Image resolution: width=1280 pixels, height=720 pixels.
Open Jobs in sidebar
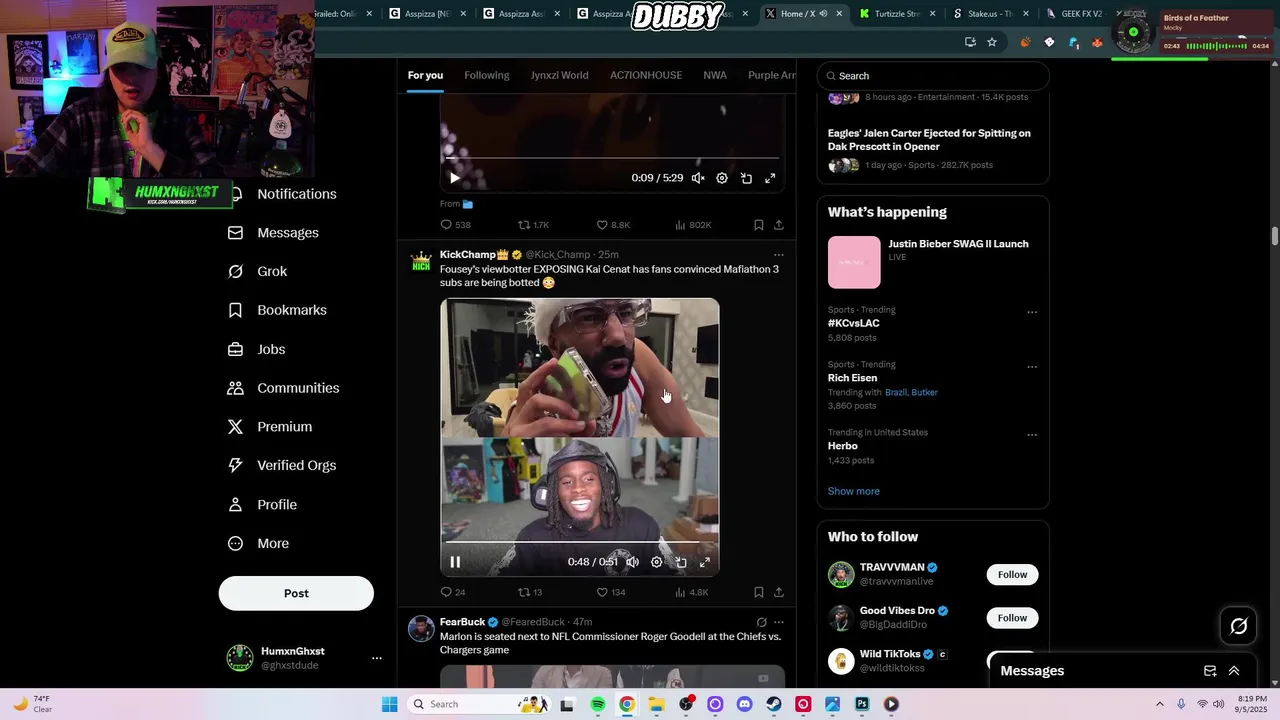coord(256,349)
